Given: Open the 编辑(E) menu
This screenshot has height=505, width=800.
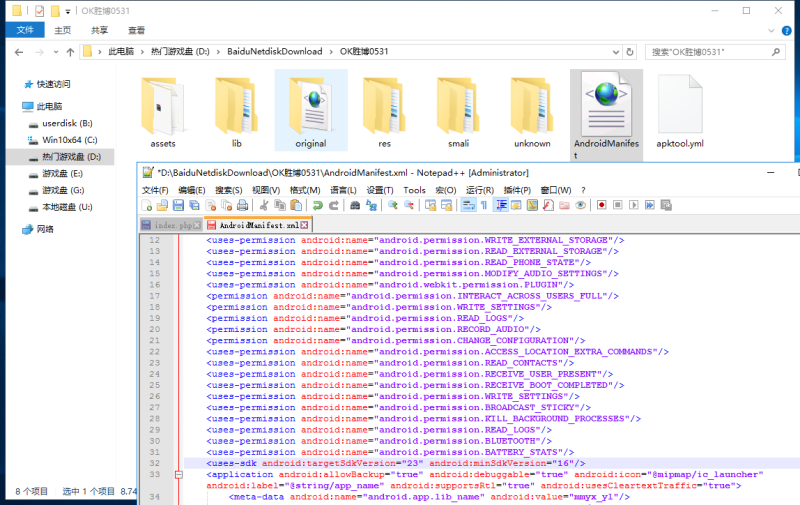Looking at the screenshot, I should [191, 190].
